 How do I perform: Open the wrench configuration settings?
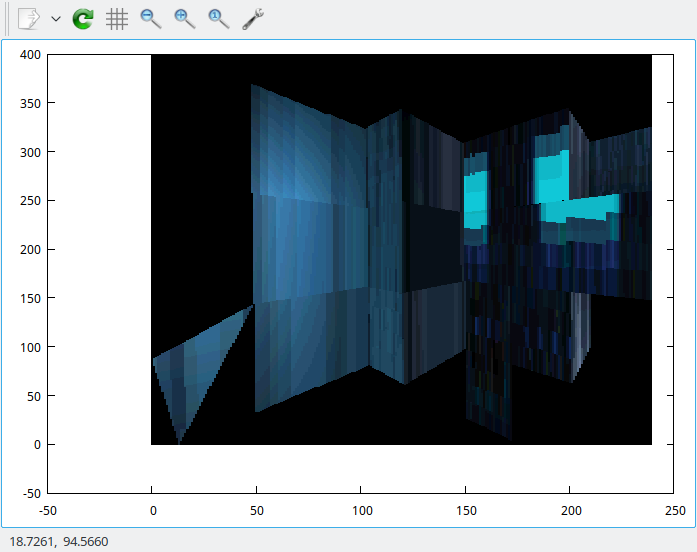click(253, 19)
